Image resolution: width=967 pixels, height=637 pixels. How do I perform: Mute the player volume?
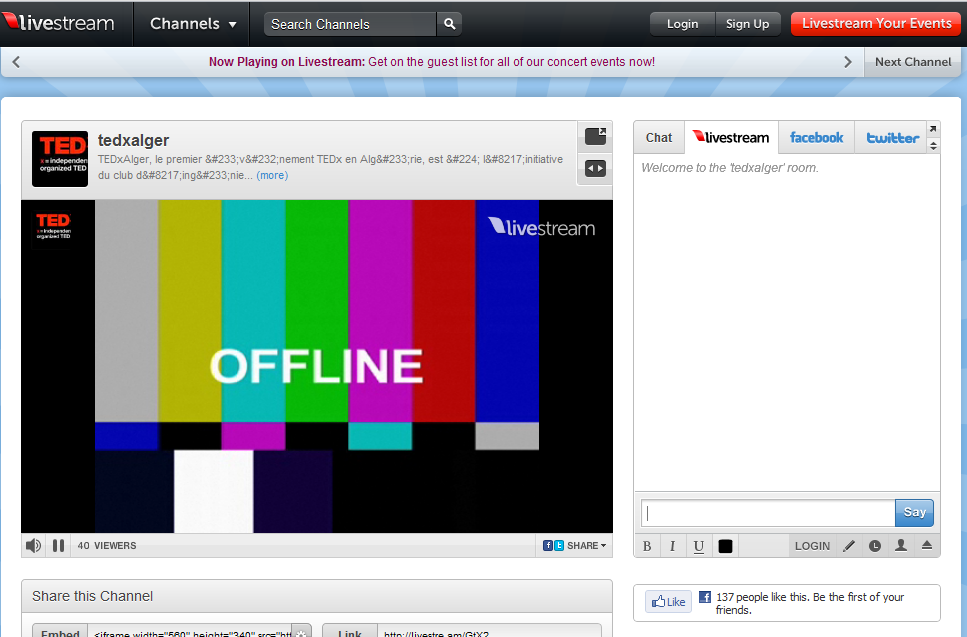point(33,546)
